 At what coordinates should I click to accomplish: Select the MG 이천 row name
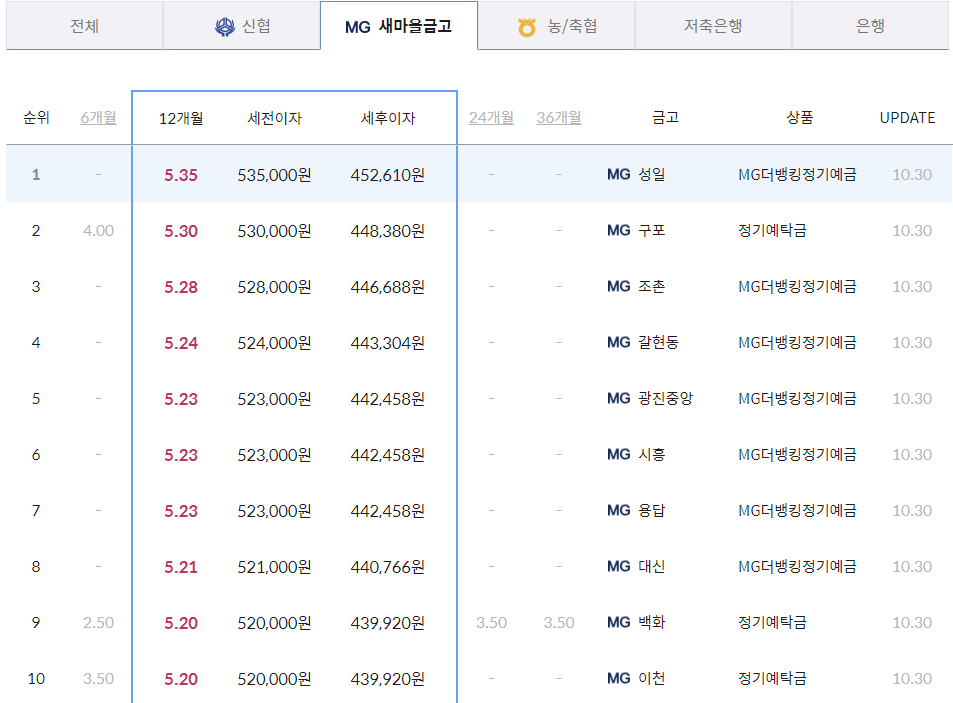click(636, 678)
